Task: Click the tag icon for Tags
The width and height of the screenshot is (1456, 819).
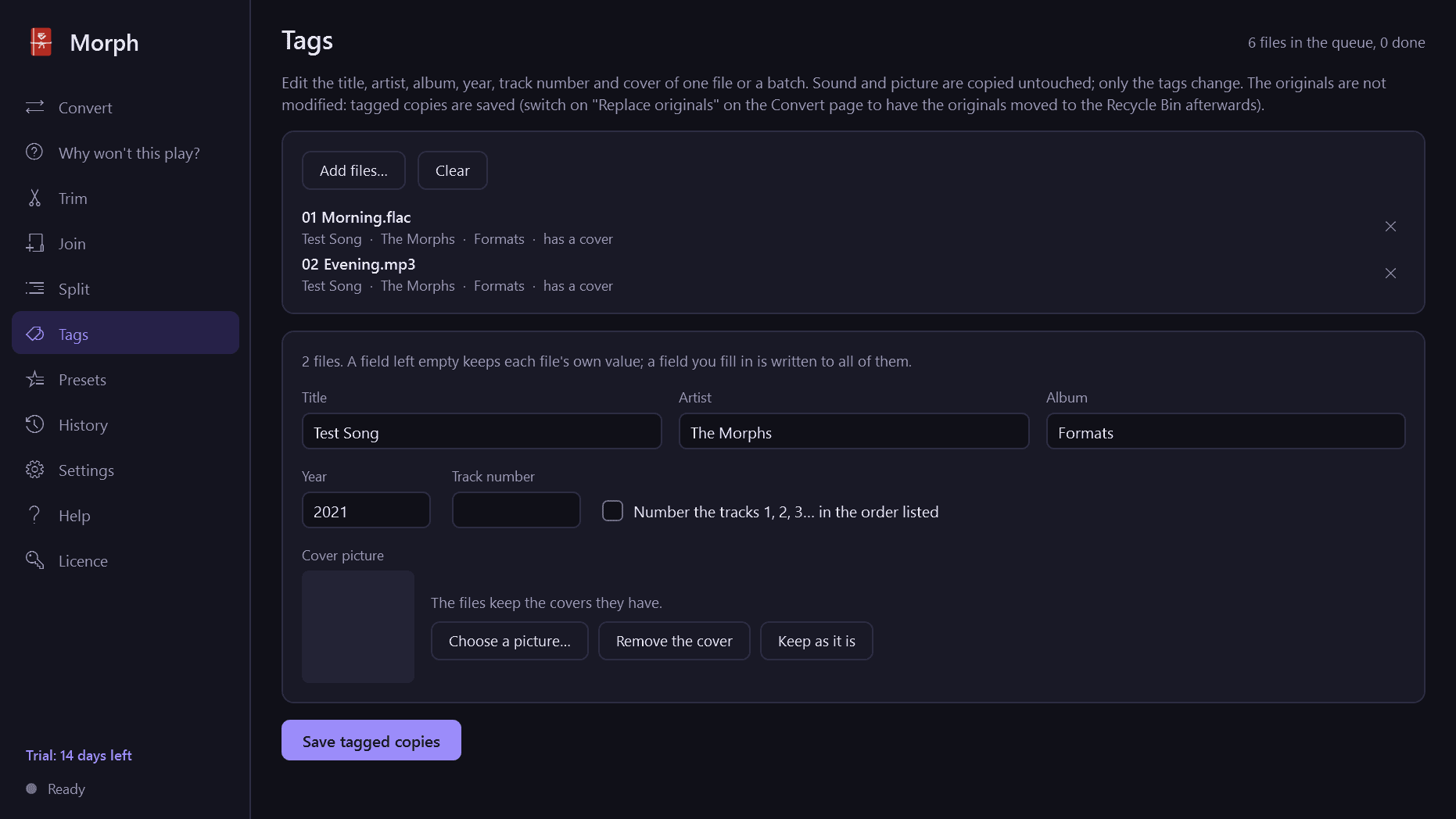Action: 34,334
